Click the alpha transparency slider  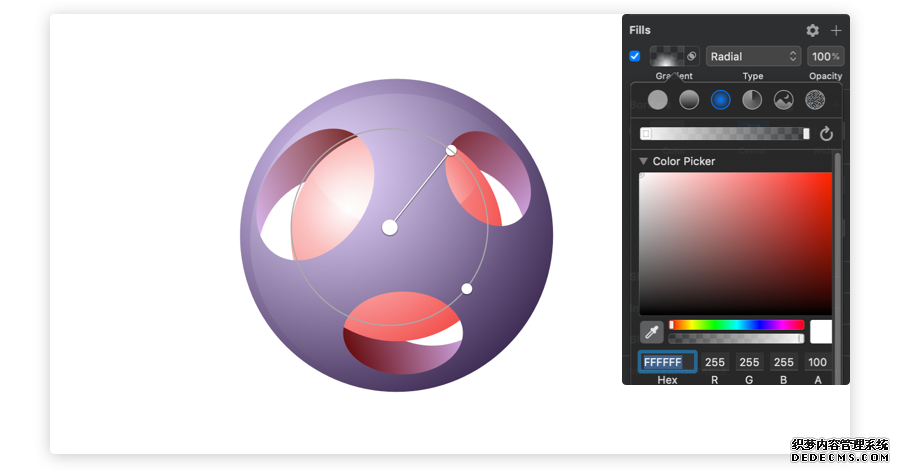[x=736, y=338]
